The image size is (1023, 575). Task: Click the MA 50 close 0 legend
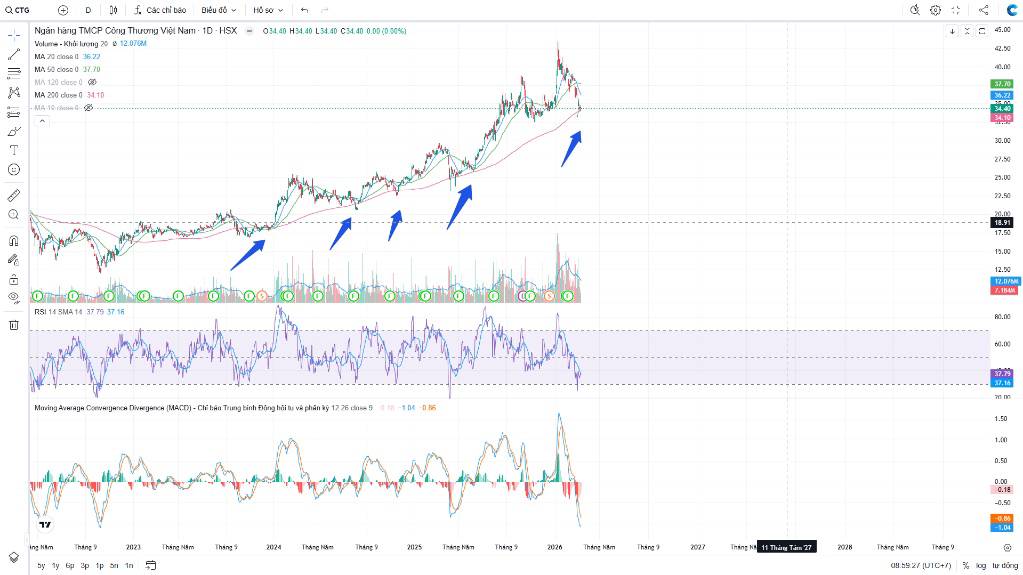coord(57,69)
